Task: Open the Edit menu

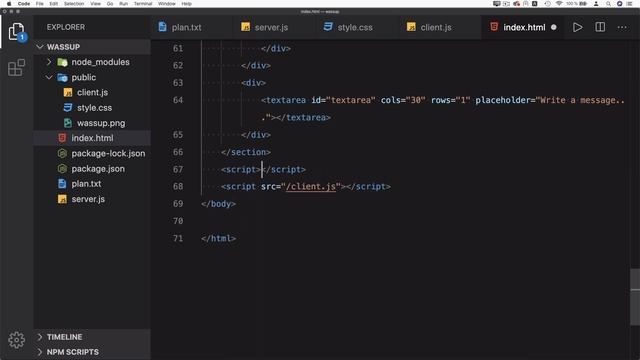Action: 53,4
